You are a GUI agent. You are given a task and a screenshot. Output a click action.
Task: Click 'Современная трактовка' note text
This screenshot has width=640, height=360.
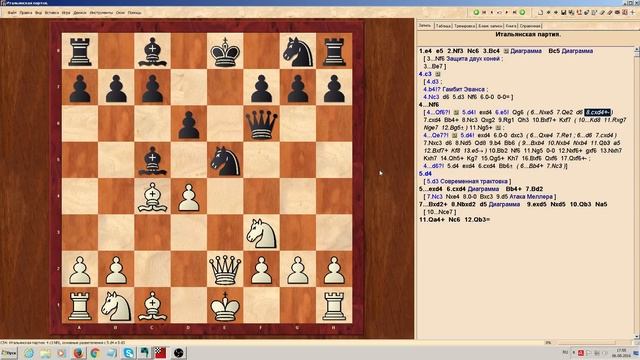coord(473,181)
